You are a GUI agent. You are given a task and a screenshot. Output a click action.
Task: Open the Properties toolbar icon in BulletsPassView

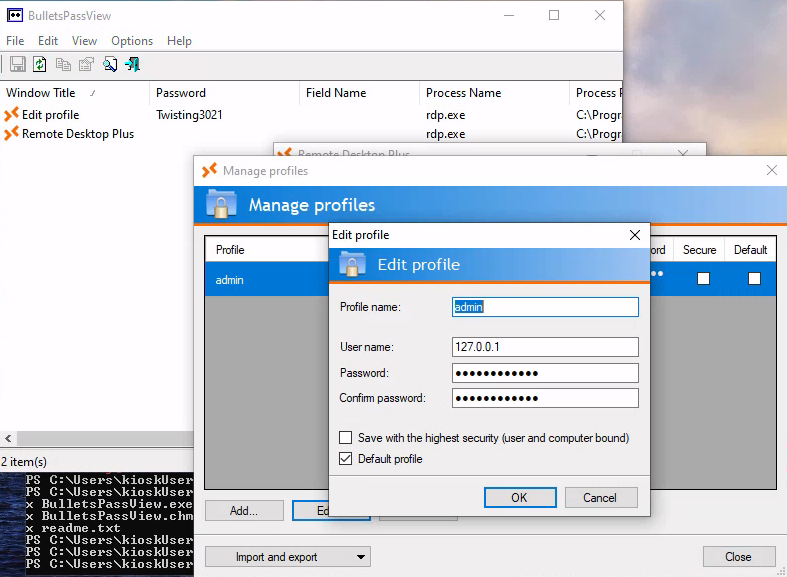click(x=86, y=64)
